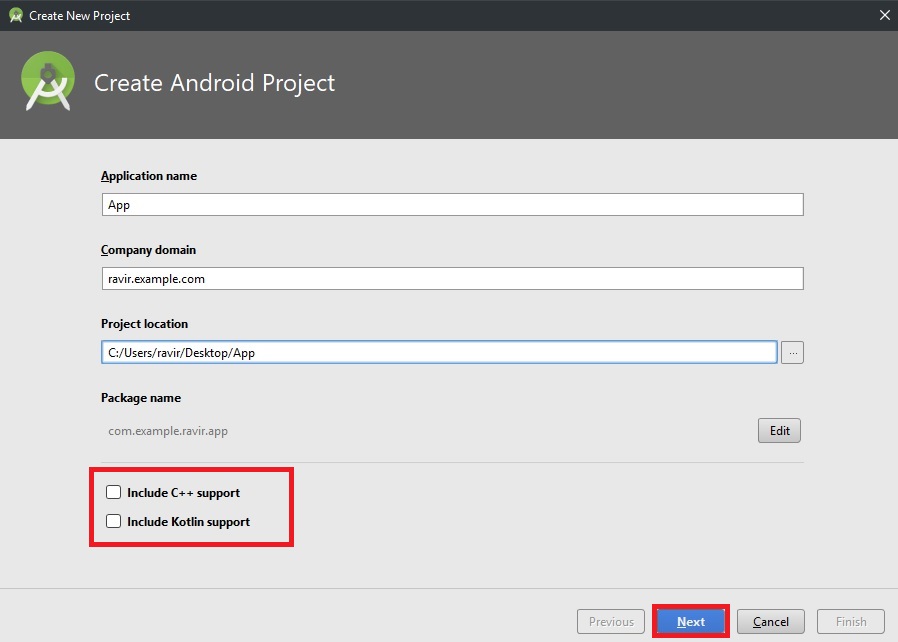
Task: Click the Project location label
Action: coord(144,324)
